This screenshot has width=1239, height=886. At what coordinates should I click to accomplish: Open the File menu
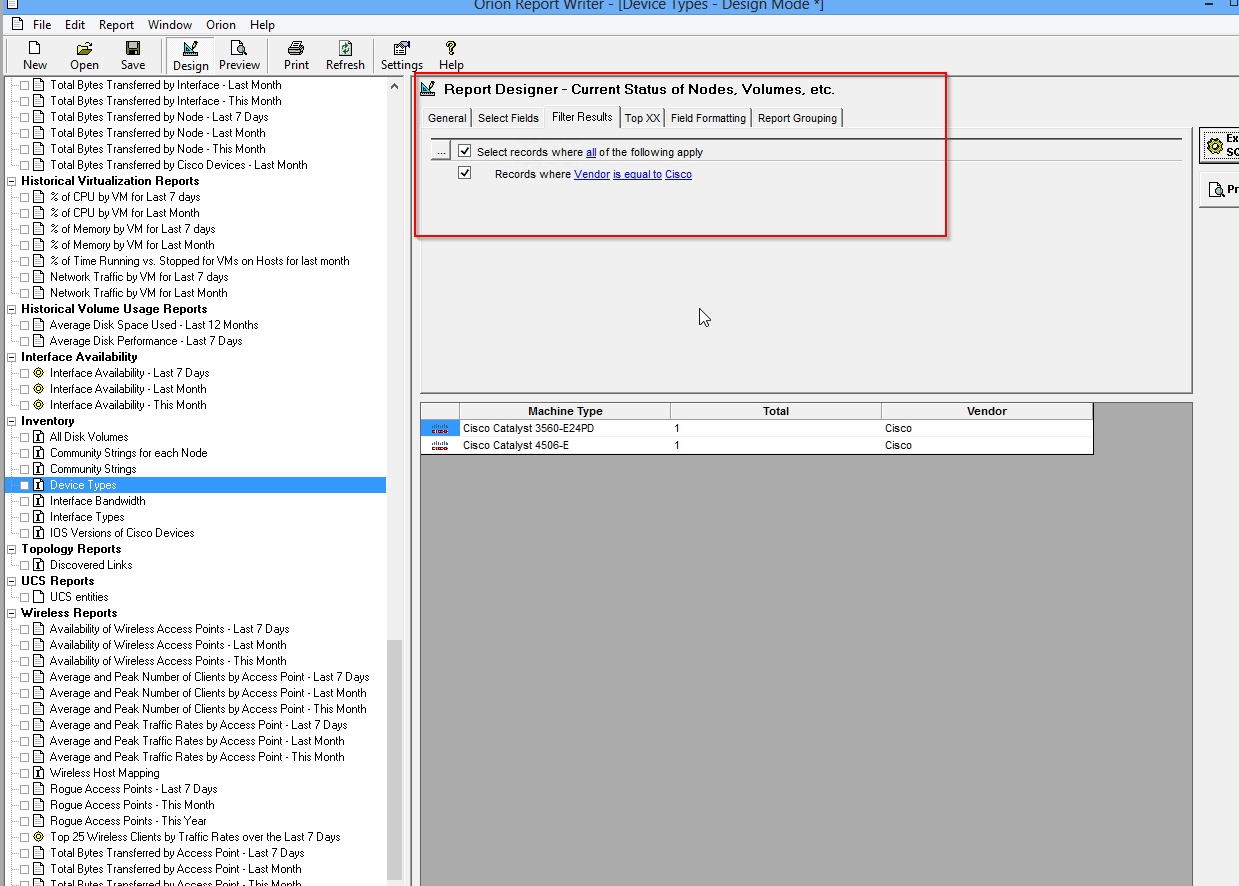42,25
